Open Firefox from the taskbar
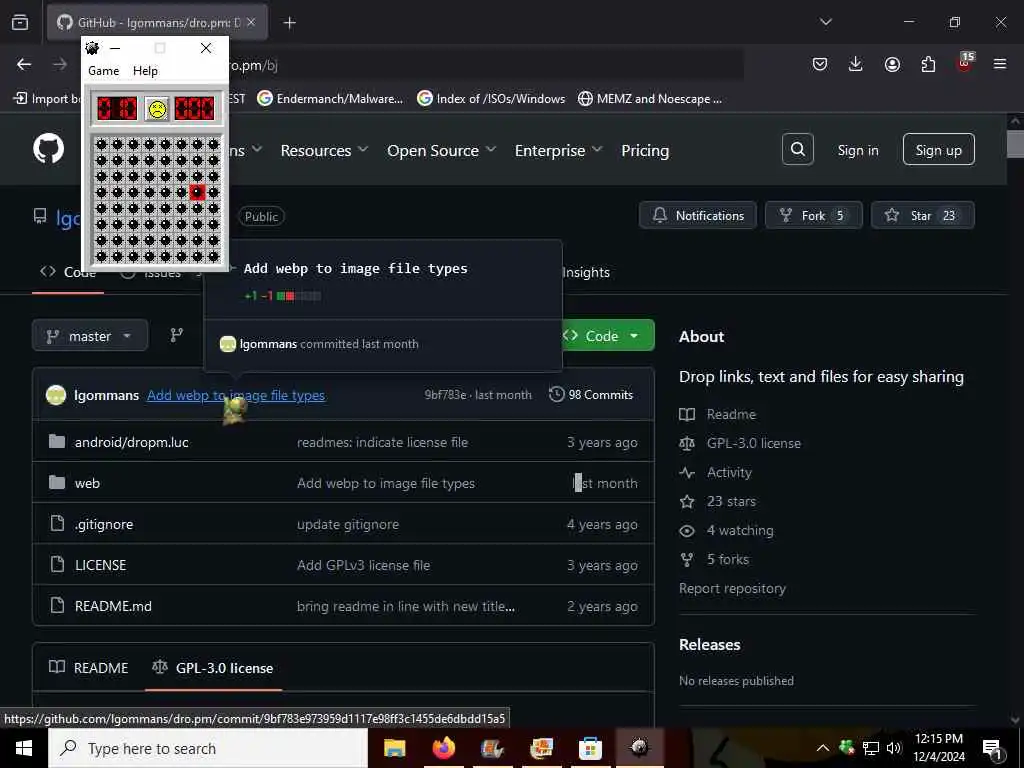This screenshot has height=768, width=1024. coord(443,748)
